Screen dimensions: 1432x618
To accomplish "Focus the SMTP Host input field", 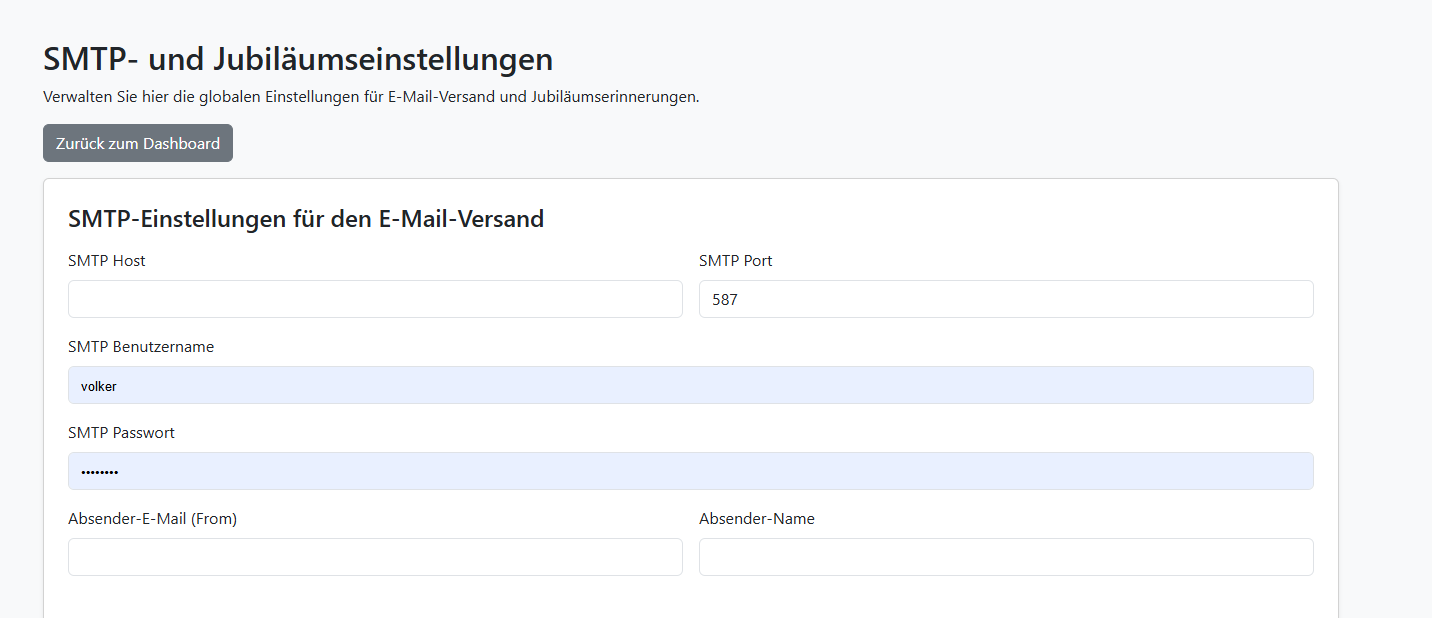I will pos(375,299).
